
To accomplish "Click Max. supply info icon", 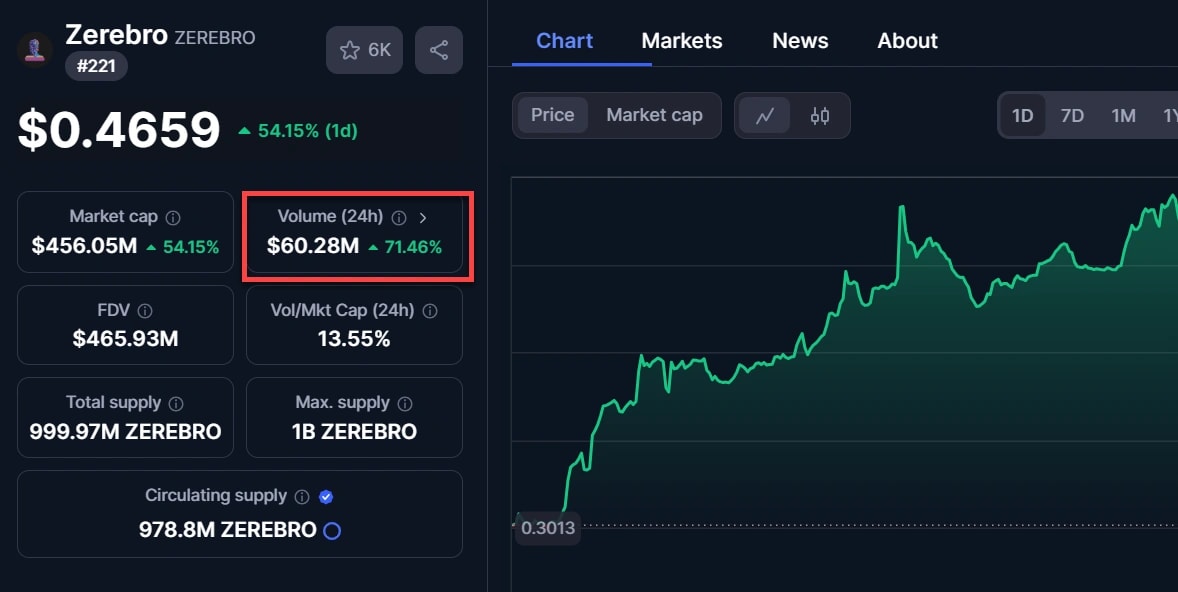I will [405, 403].
